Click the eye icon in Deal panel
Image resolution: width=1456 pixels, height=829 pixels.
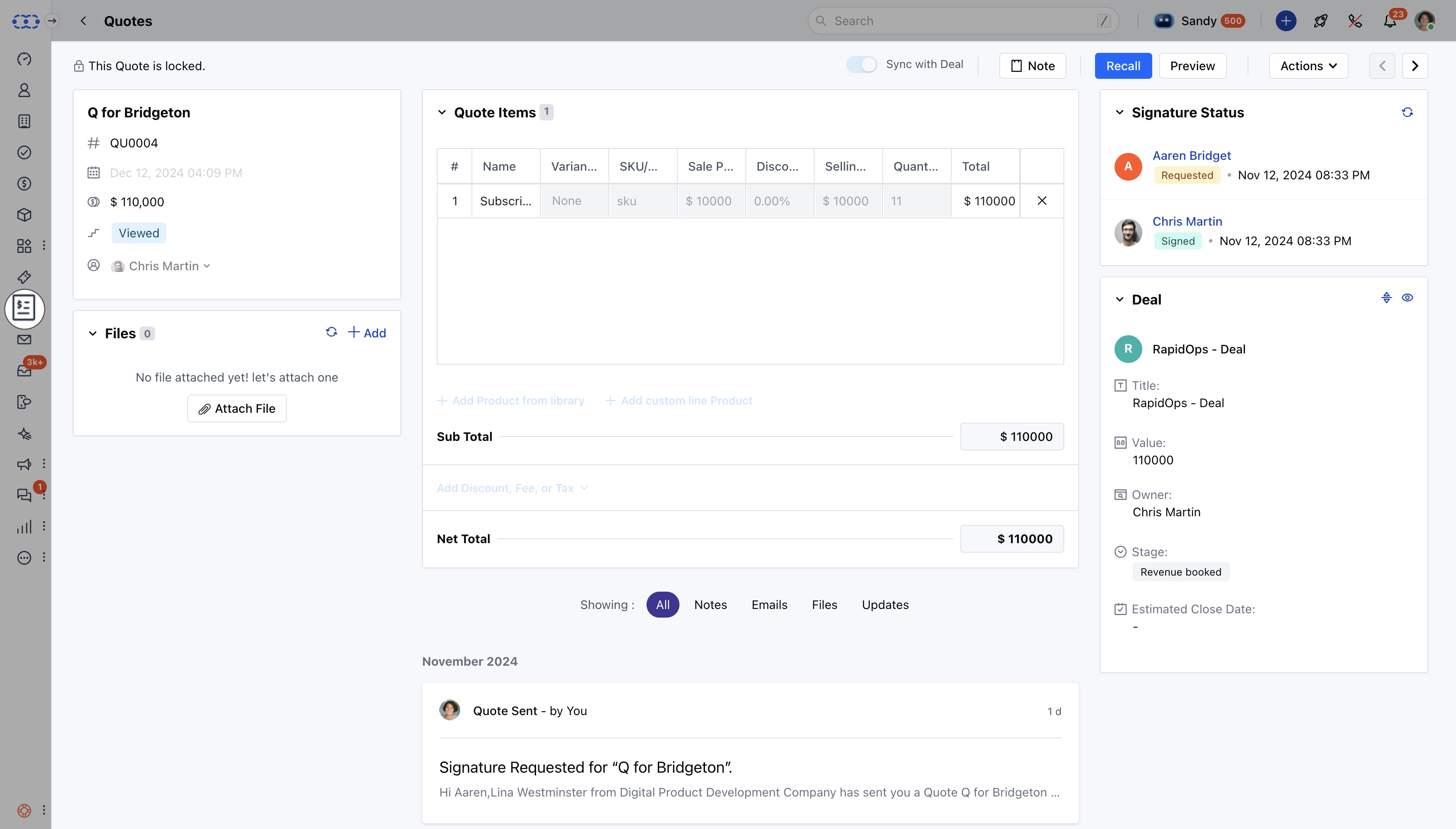(1407, 298)
